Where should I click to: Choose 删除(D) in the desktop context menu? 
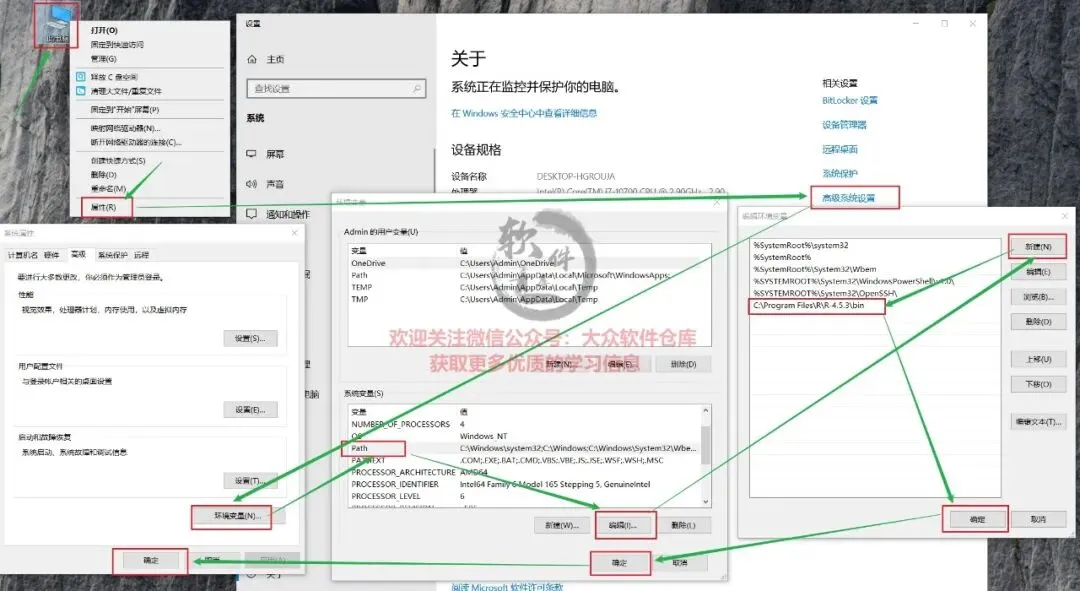tap(103, 175)
